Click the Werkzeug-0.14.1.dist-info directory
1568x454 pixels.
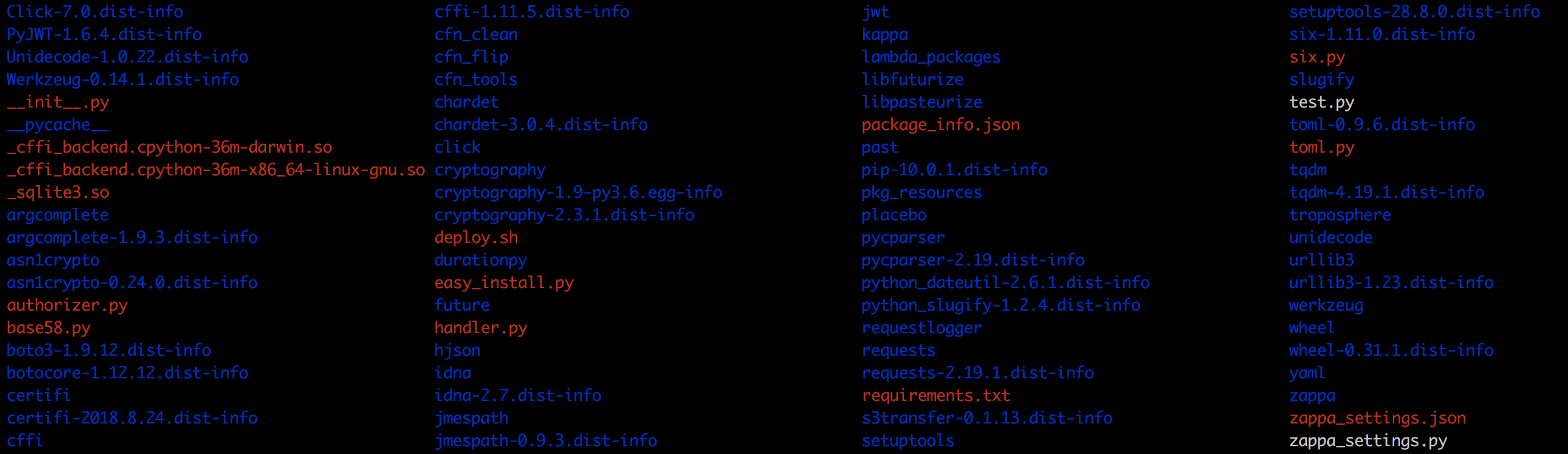tap(123, 80)
